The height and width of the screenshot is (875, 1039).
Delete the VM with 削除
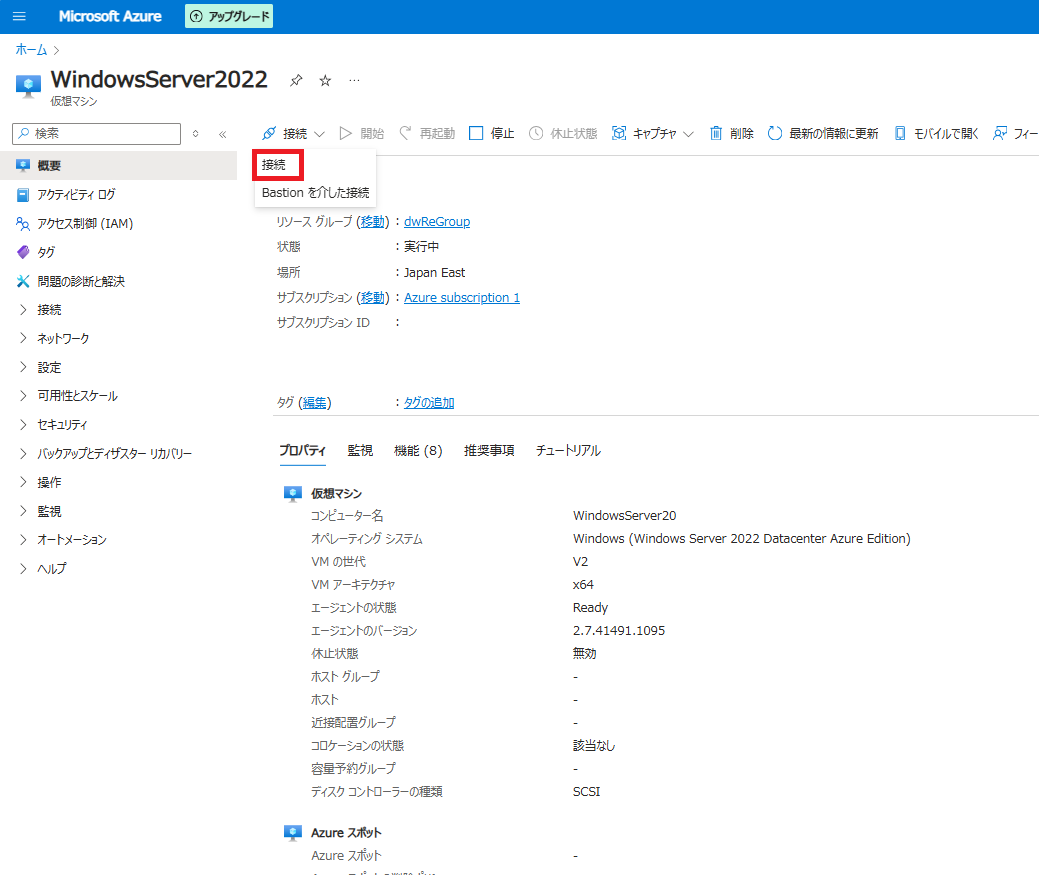pyautogui.click(x=732, y=134)
